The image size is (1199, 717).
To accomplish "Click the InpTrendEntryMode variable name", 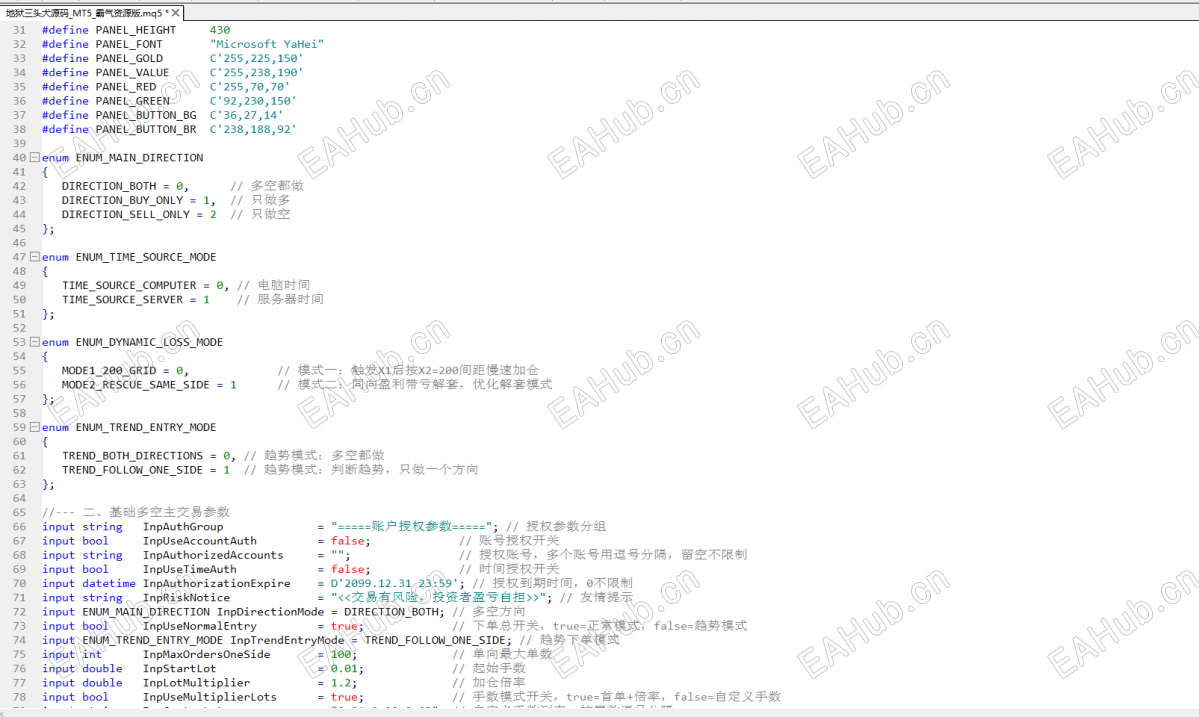I will click(x=287, y=640).
